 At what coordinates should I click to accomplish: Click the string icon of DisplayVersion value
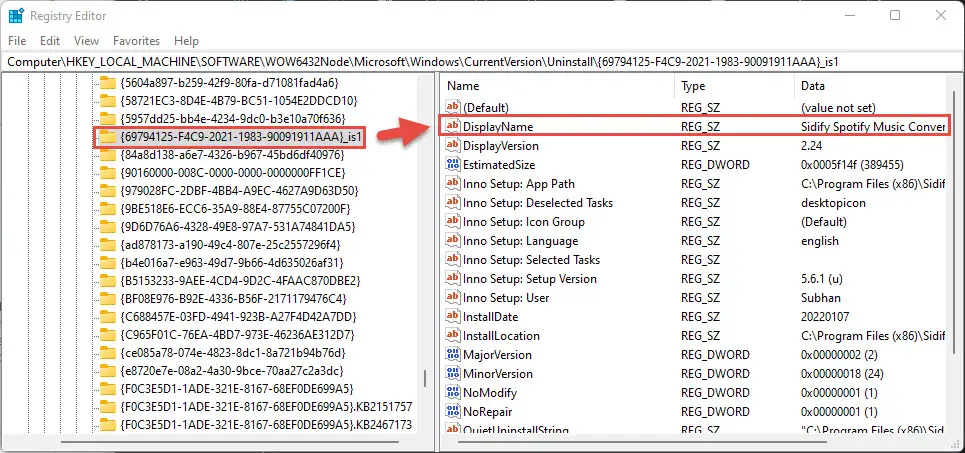pos(453,145)
